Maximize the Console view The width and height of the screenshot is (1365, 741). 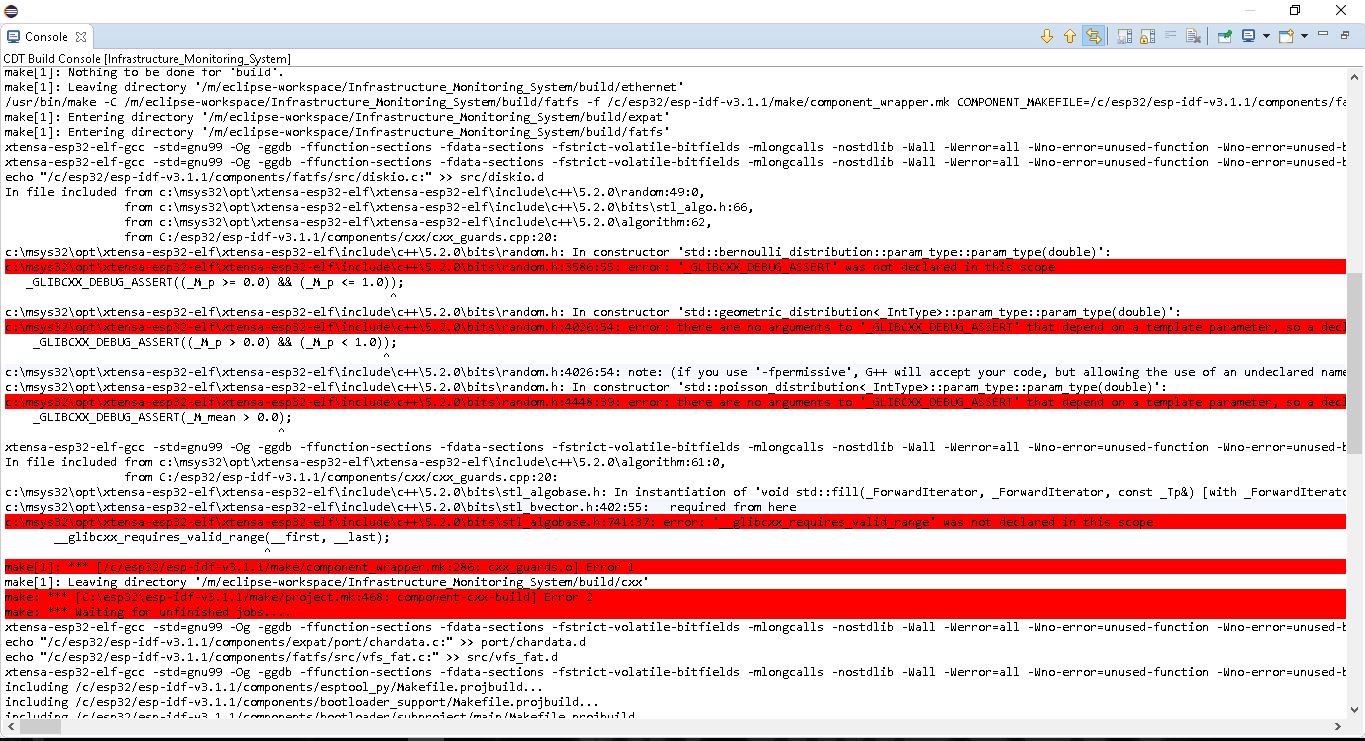pyautogui.click(x=1347, y=36)
